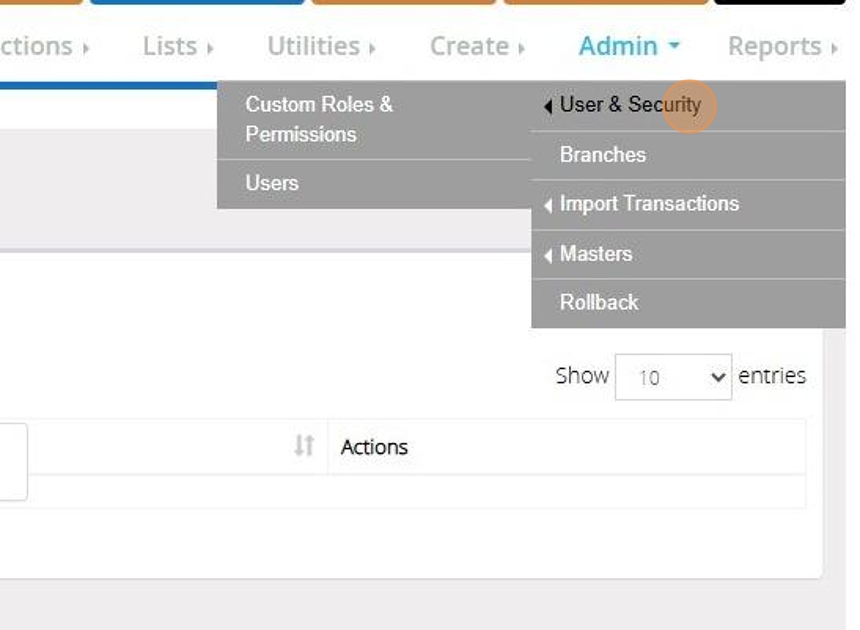
Task: Select Custom Roles & Permissions
Action: point(319,119)
